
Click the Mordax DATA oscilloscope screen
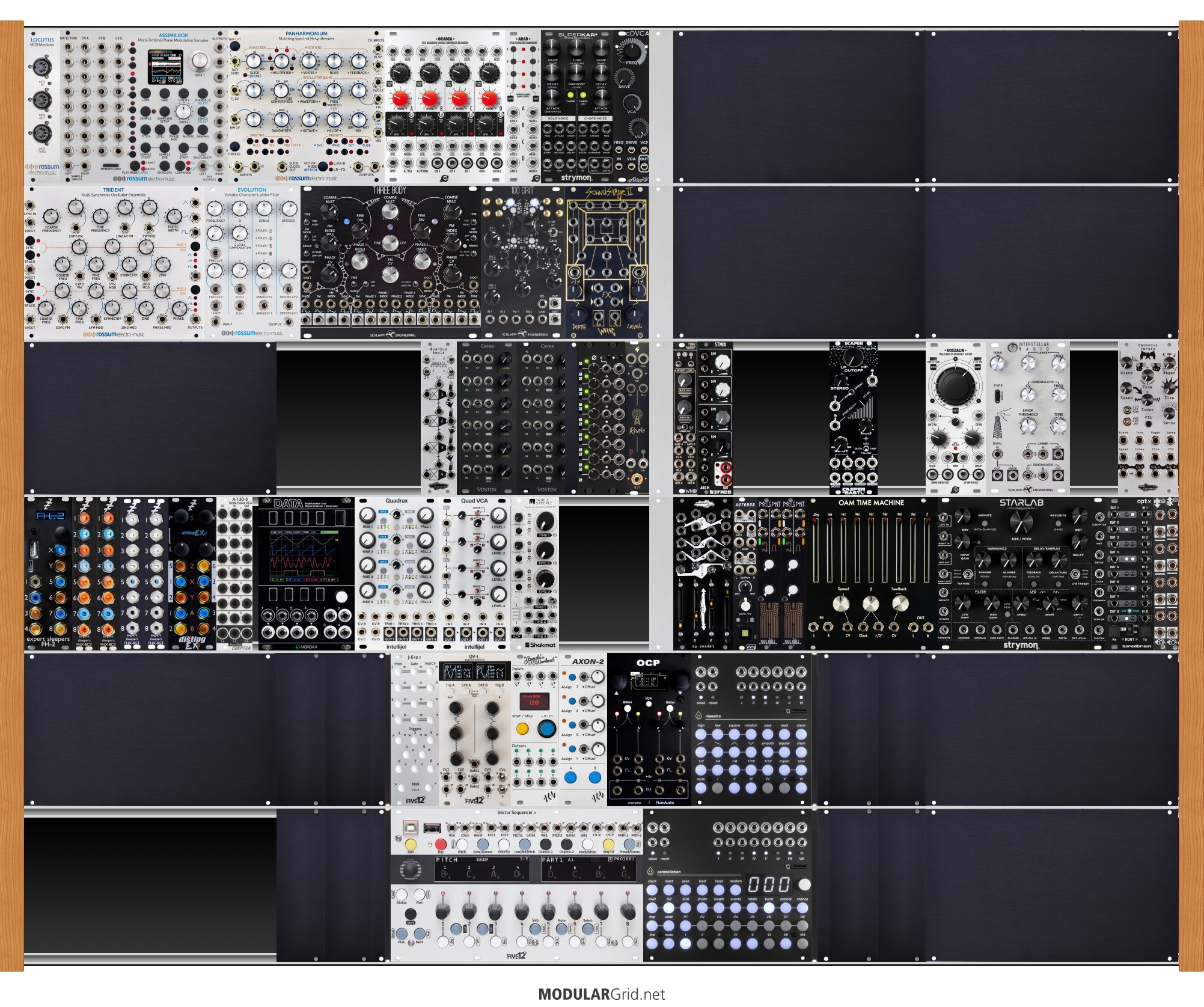pos(304,556)
